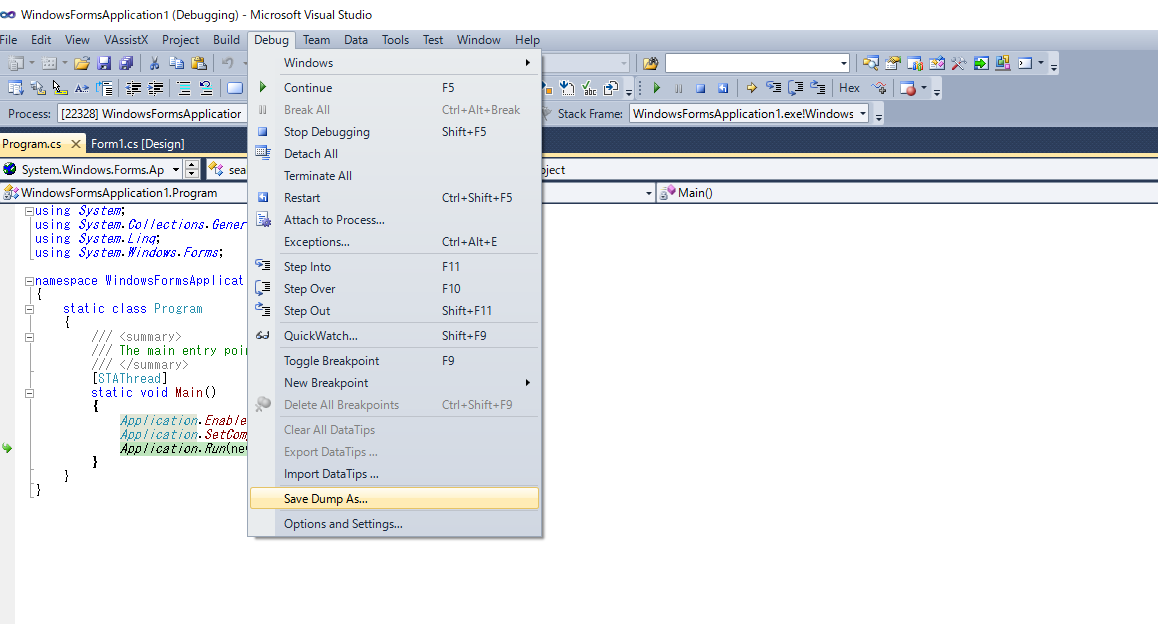Choose Step Over from Debug menu
The height and width of the screenshot is (624, 1158).
394,289
